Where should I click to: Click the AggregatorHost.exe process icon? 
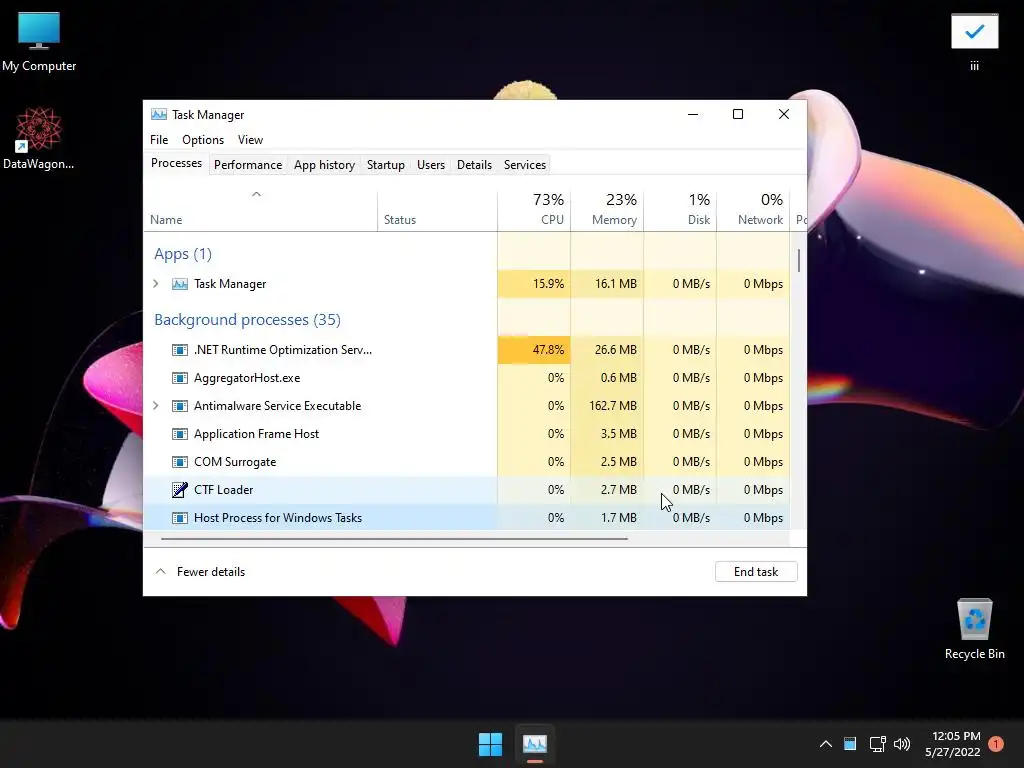pyautogui.click(x=180, y=378)
